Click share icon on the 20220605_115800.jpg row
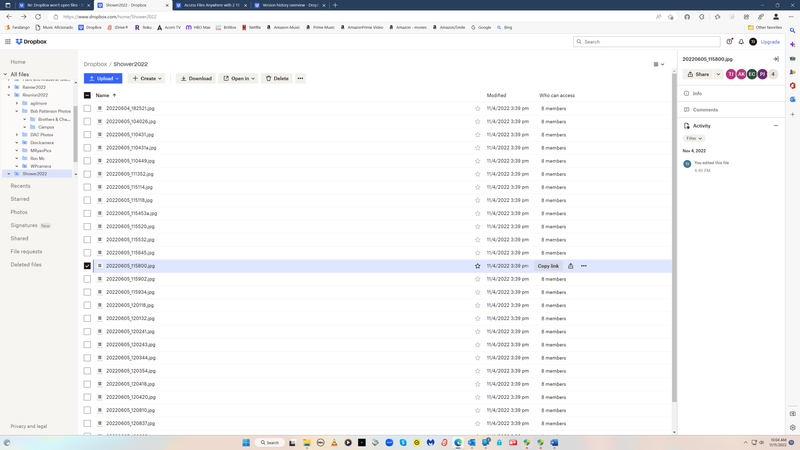800x450 pixels. click(570, 266)
